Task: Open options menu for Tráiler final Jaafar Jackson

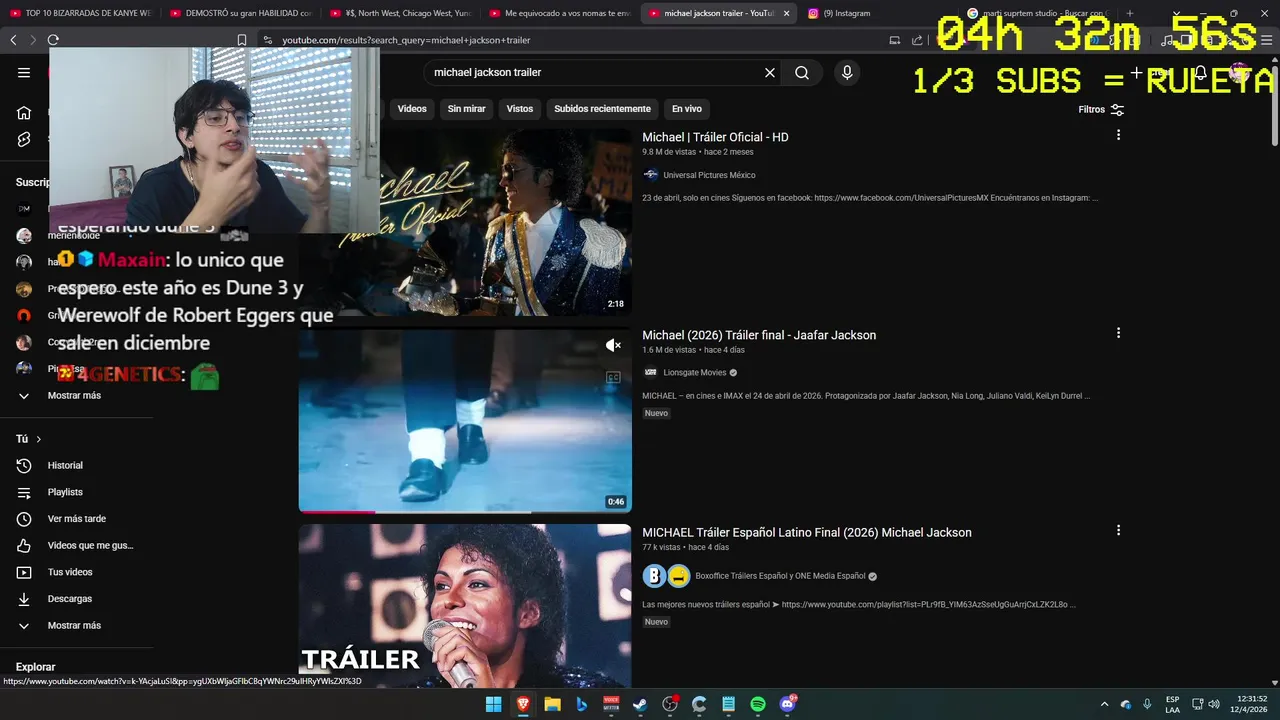Action: click(1118, 333)
